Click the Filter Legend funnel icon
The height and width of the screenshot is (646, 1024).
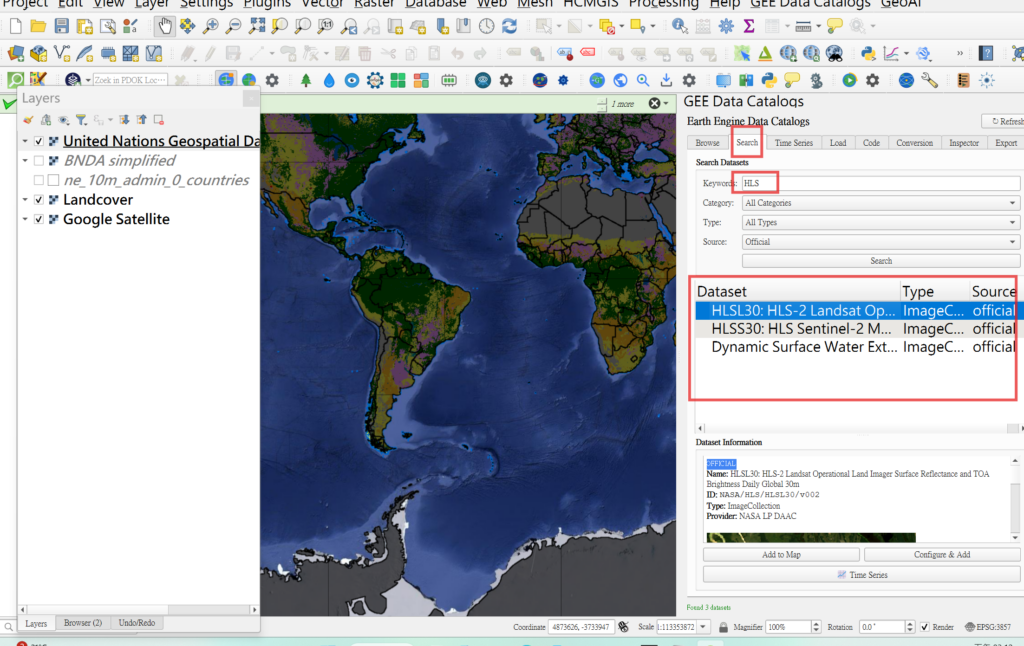pyautogui.click(x=82, y=119)
